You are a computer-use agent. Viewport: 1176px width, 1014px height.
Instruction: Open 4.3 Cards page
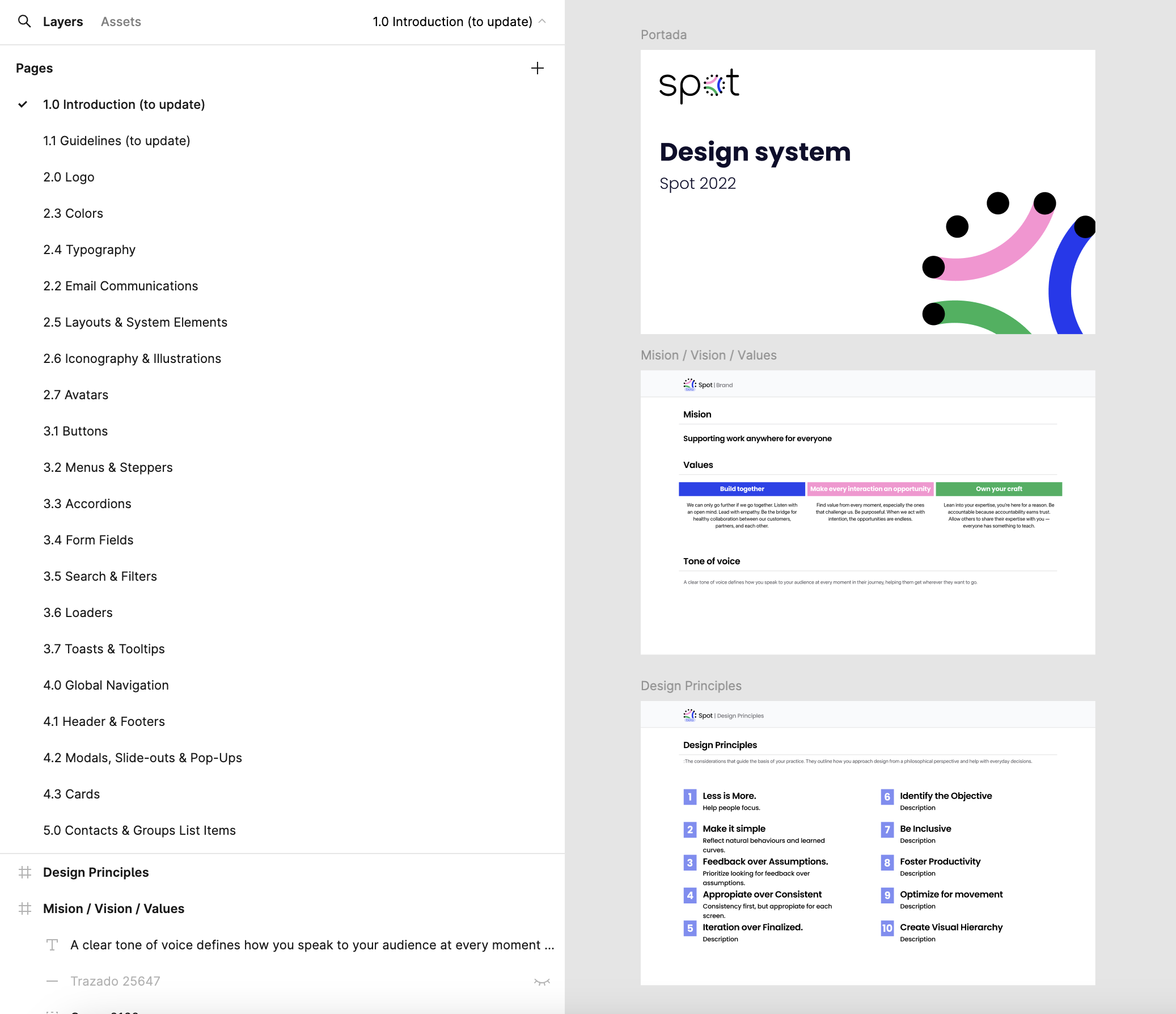71,795
